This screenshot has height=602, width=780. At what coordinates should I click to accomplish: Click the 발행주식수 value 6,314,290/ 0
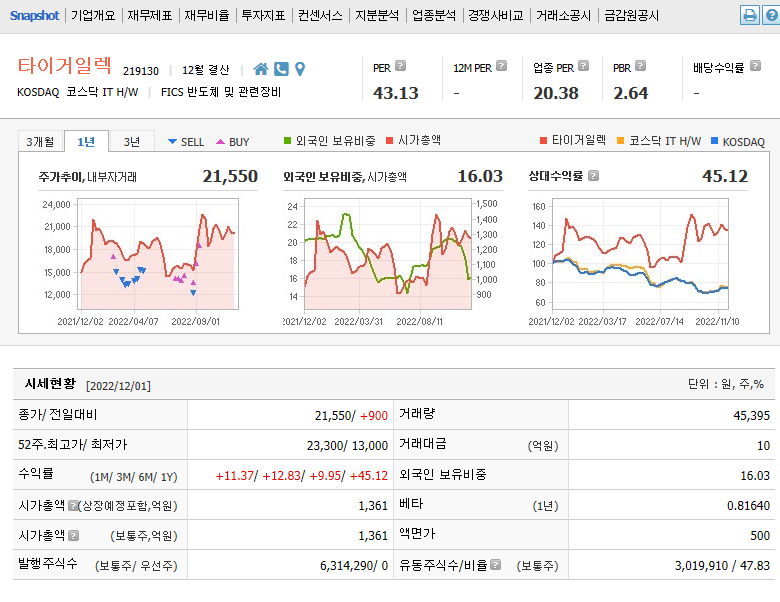tap(354, 565)
